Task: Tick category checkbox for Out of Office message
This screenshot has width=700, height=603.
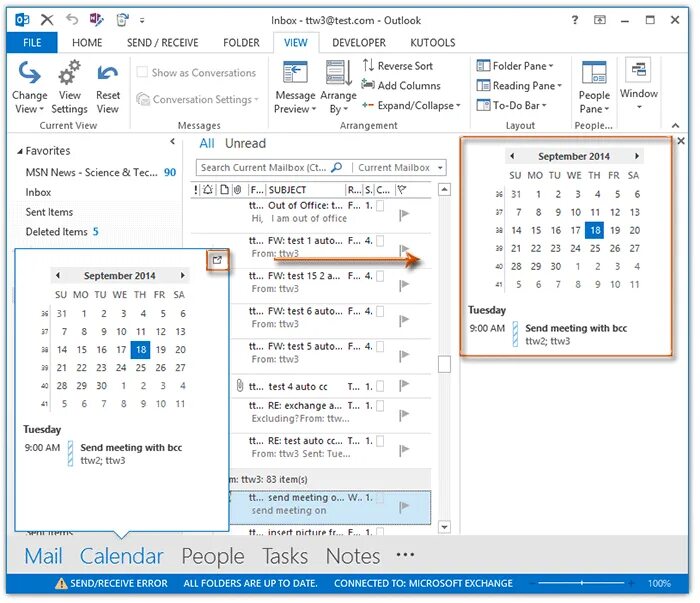Action: (380, 206)
